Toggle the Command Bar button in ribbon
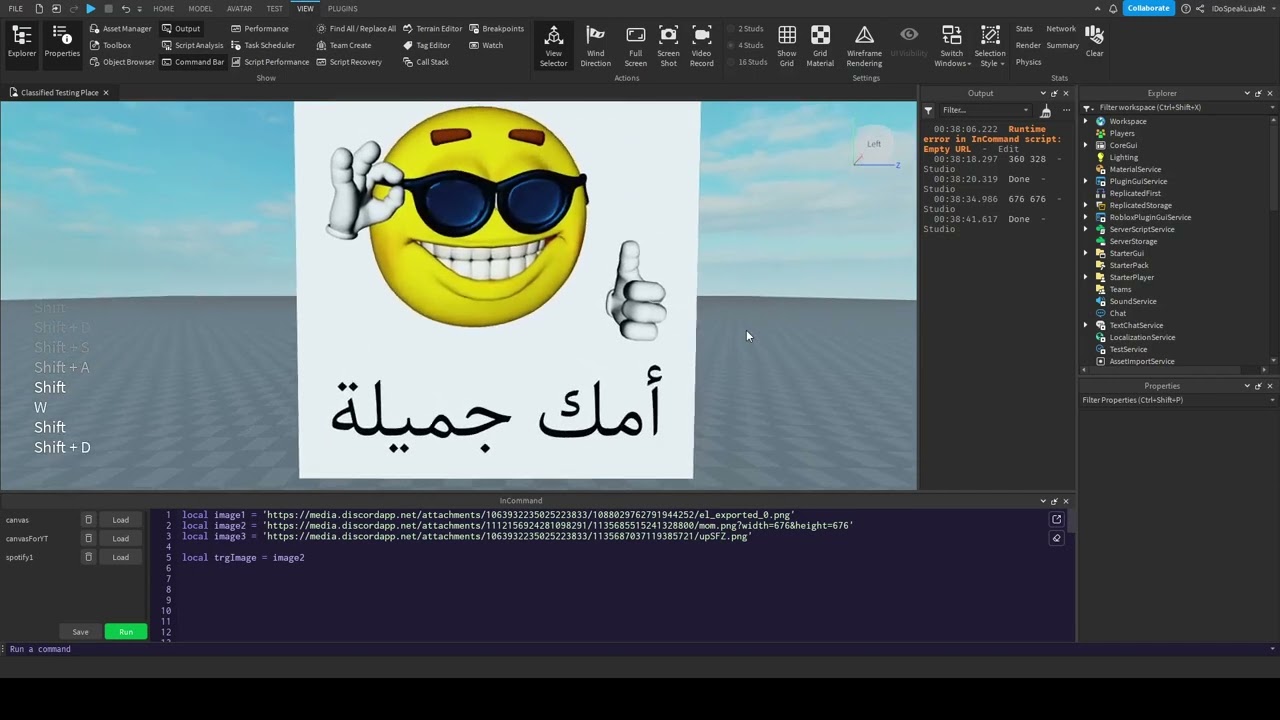 (x=193, y=62)
